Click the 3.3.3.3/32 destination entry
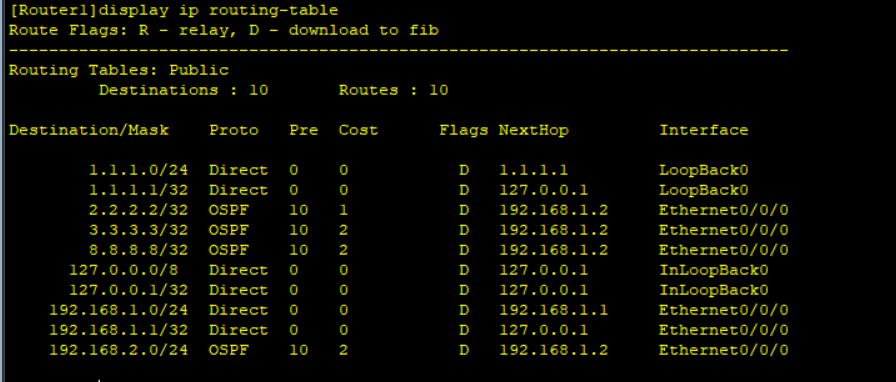The width and height of the screenshot is (896, 382). tap(139, 230)
